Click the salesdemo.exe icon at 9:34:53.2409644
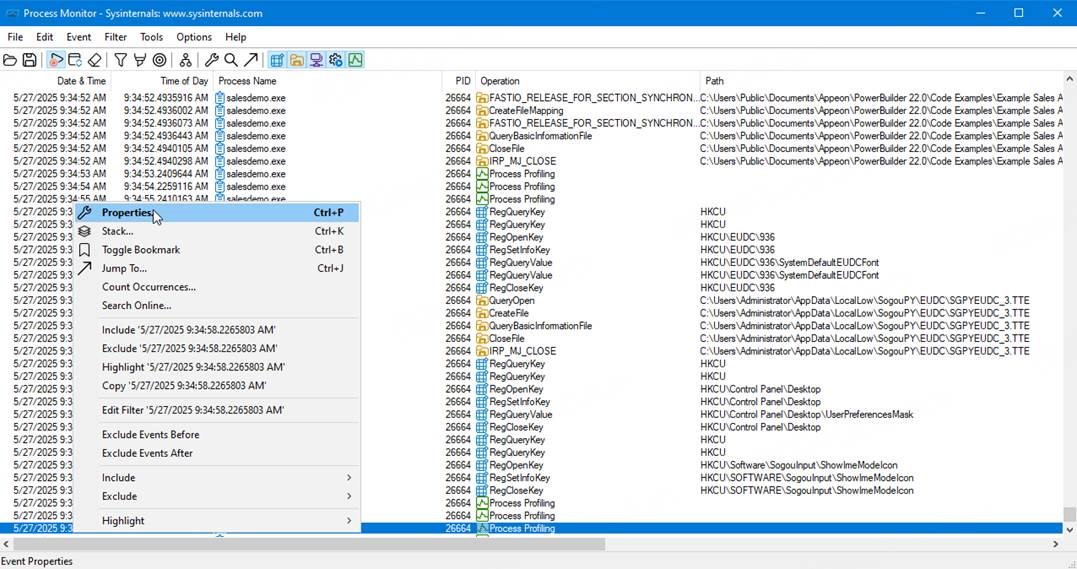This screenshot has width=1077, height=569. click(x=220, y=174)
